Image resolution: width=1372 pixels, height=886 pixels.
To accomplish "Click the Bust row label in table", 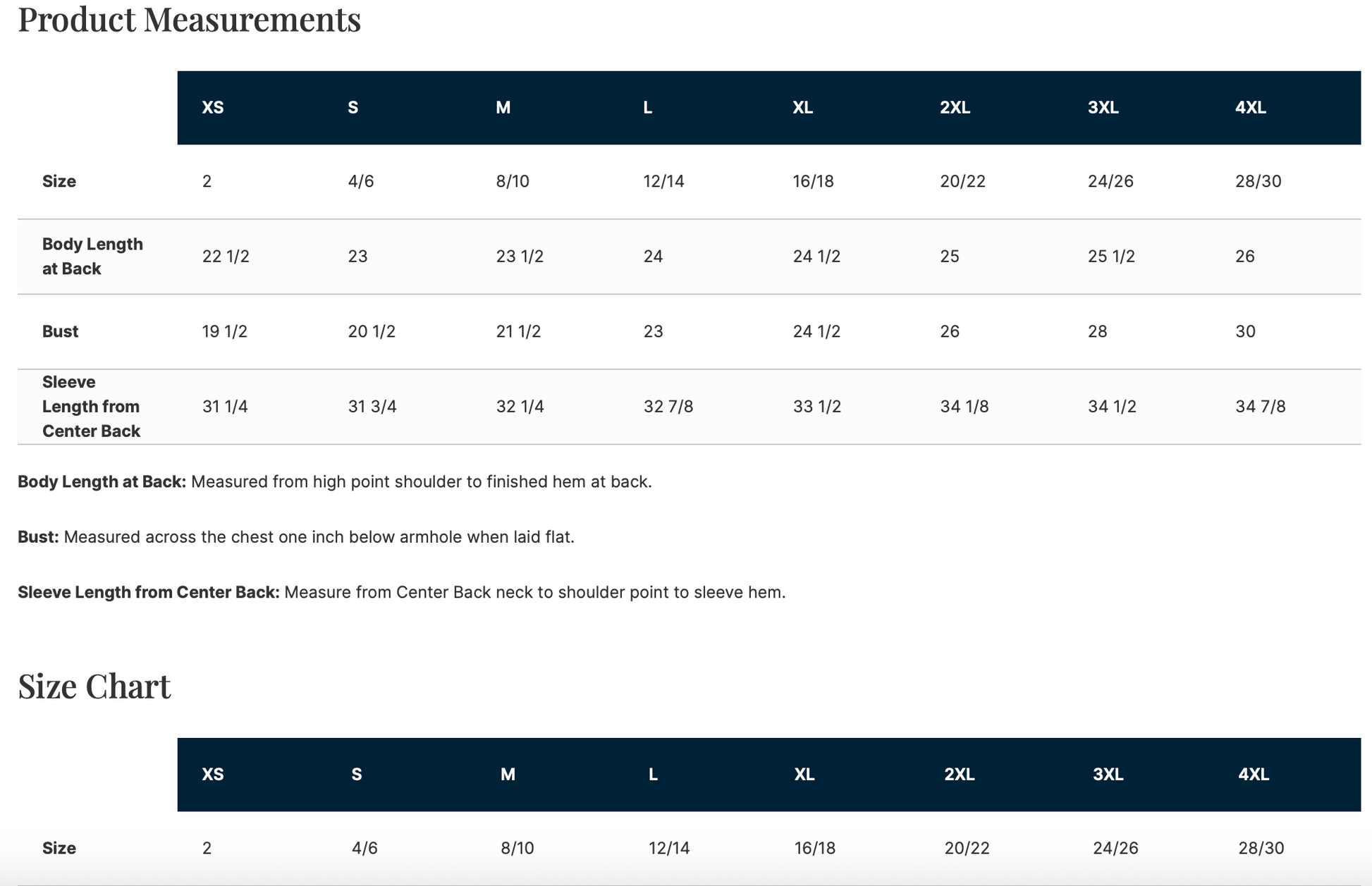I will click(60, 332).
